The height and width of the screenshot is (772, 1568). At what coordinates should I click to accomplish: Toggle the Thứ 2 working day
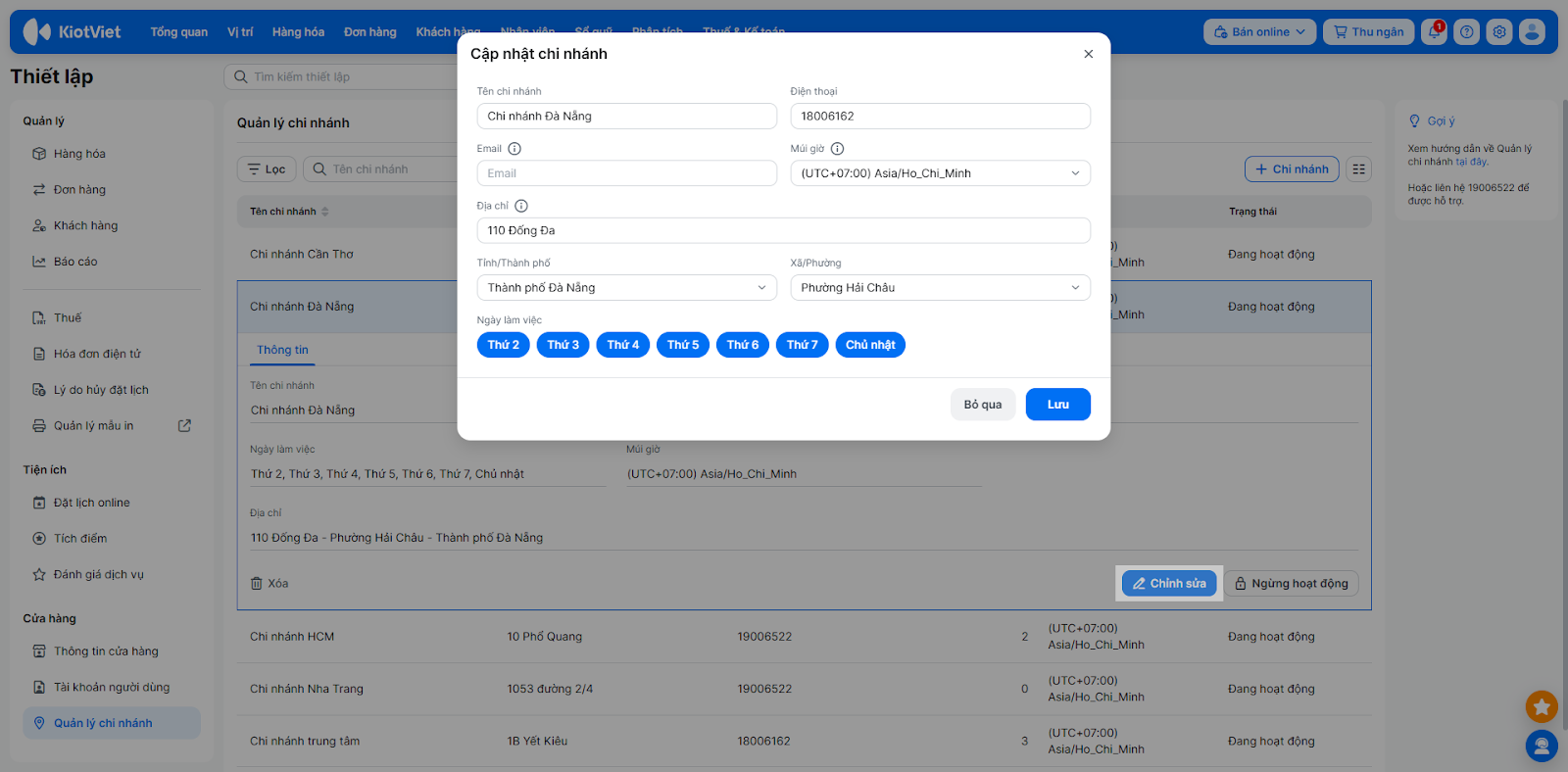pos(504,345)
